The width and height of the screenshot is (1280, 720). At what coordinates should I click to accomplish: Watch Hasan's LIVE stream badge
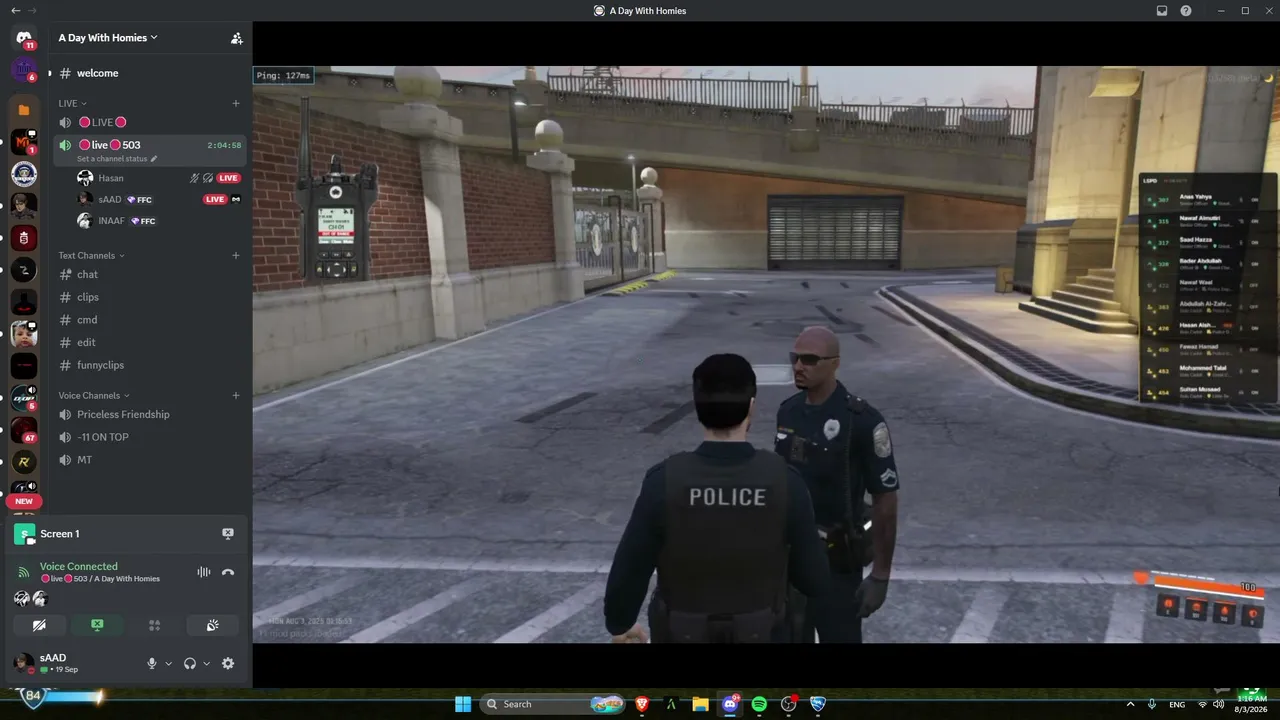(x=229, y=178)
